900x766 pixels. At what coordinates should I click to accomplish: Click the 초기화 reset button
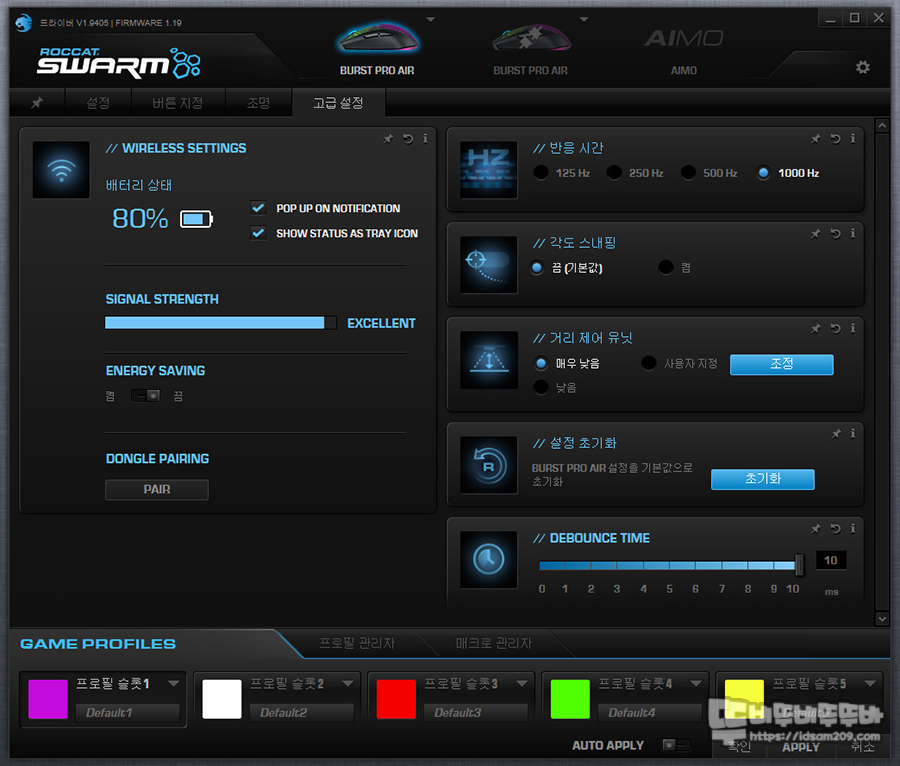click(x=762, y=479)
